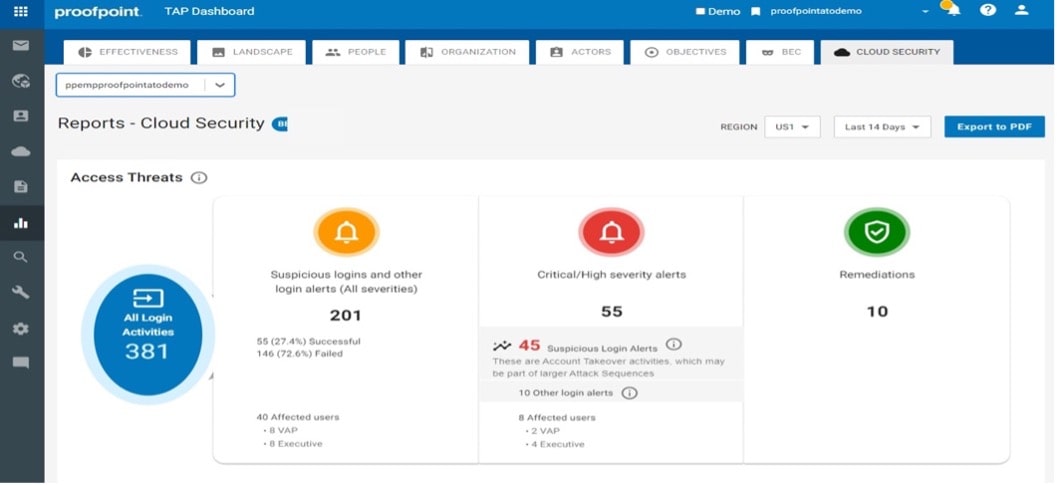Click the red bell critical alerts icon
Screen dimensions: 1057x485
pyautogui.click(x=611, y=232)
